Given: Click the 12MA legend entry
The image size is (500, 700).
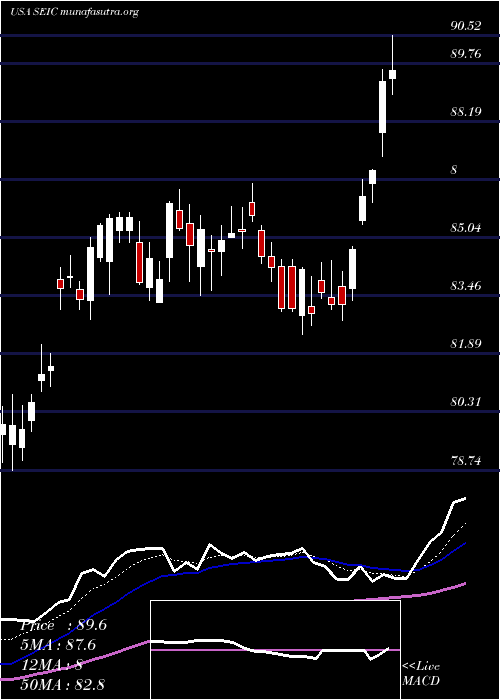Looking at the screenshot, I should pos(51,665).
